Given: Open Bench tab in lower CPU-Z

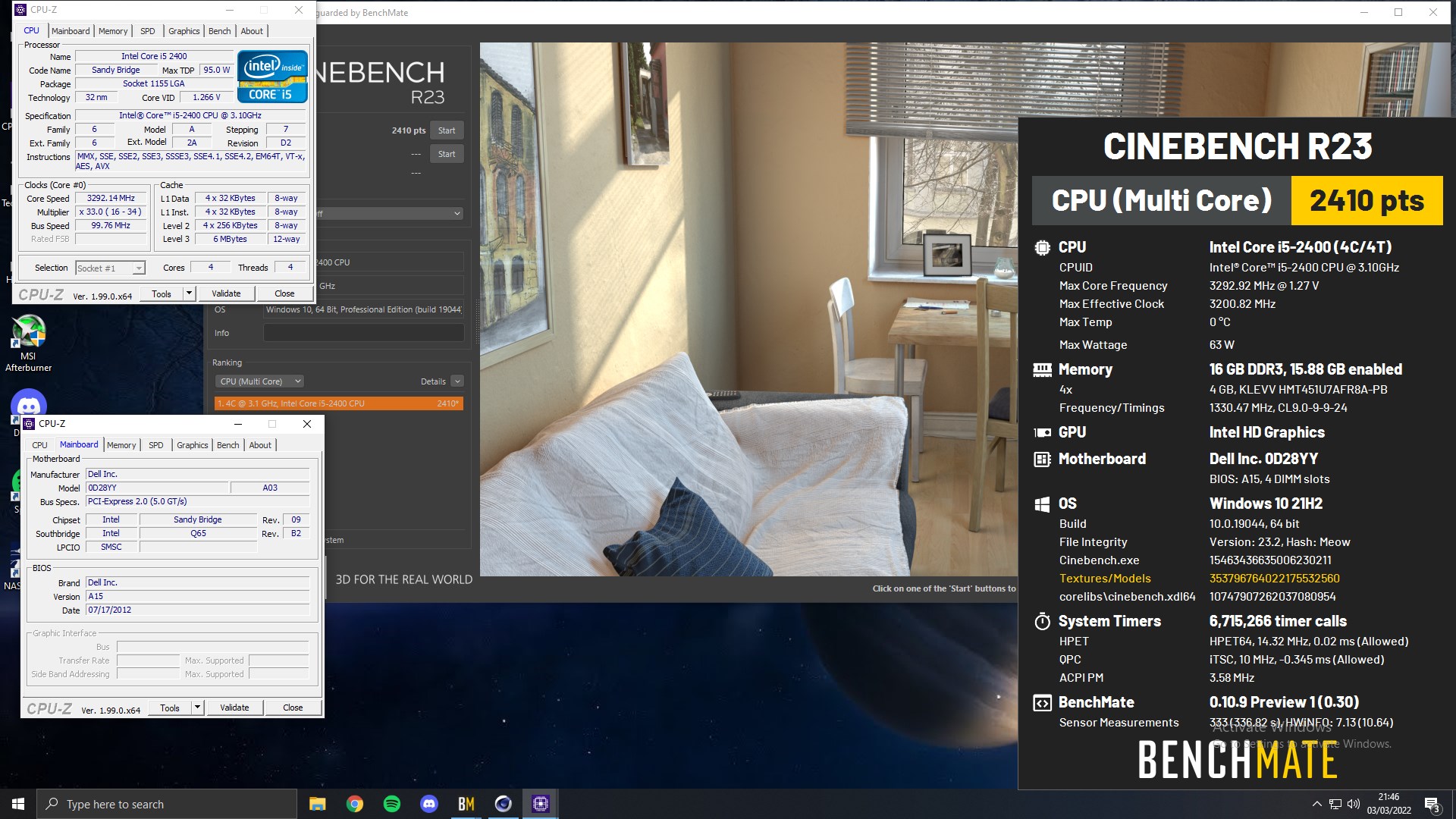Looking at the screenshot, I should click(228, 445).
